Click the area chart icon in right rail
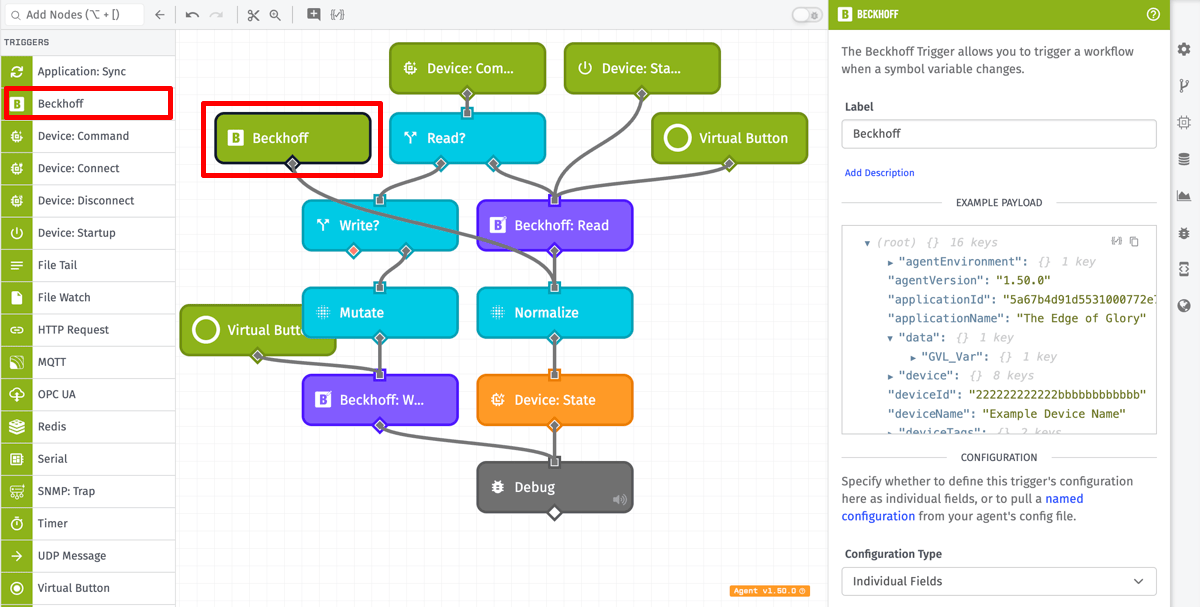Viewport: 1200px width, 607px height. click(1184, 196)
